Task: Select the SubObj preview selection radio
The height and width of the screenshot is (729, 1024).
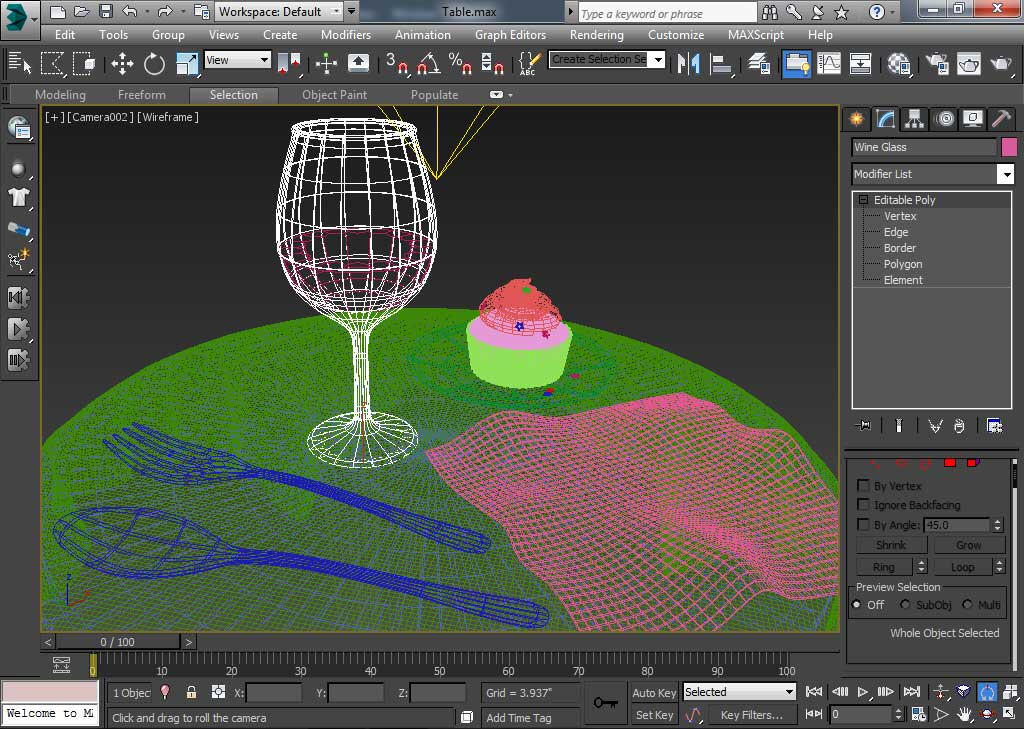Action: click(905, 605)
